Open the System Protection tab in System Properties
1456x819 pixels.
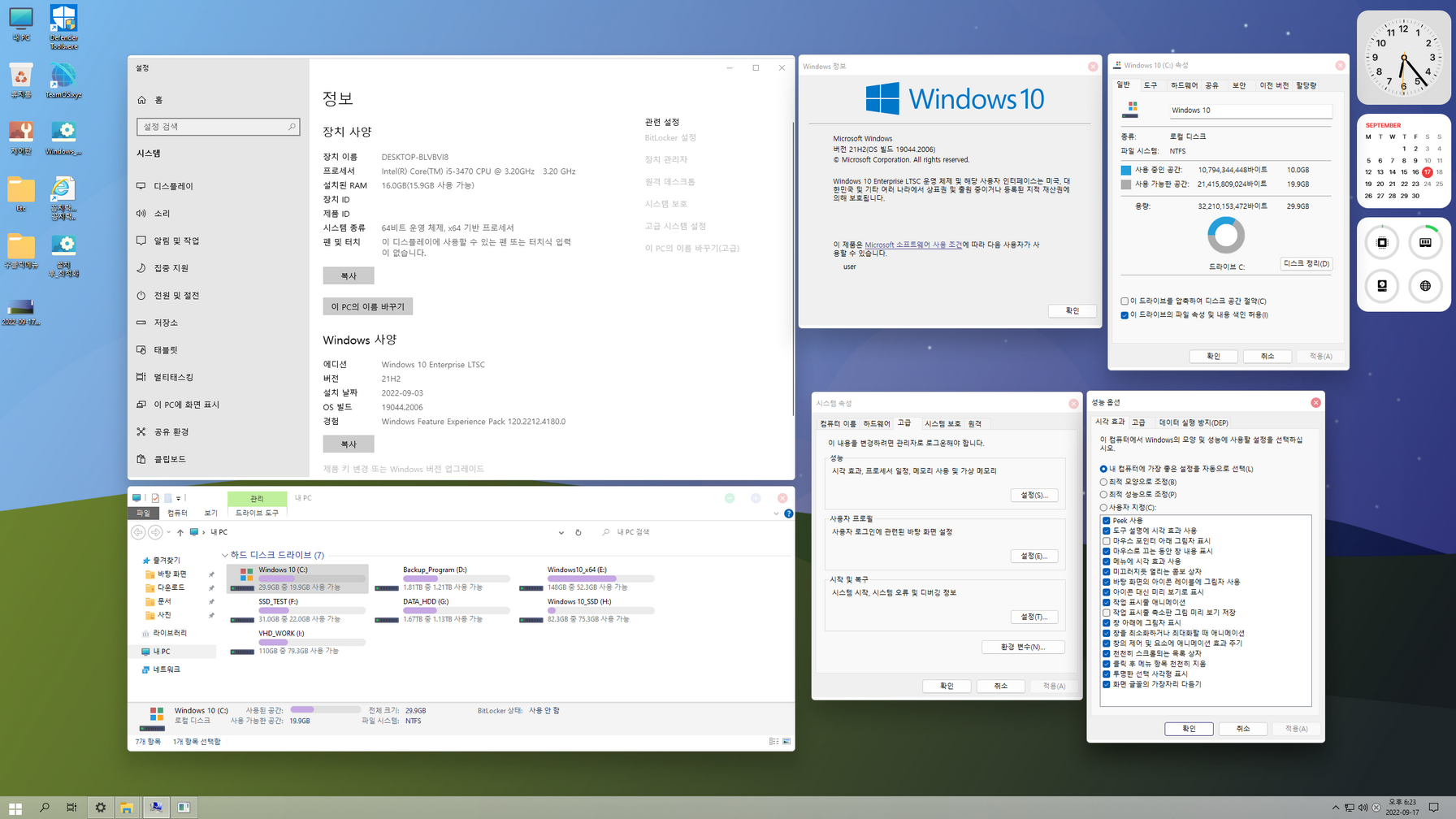pos(942,423)
